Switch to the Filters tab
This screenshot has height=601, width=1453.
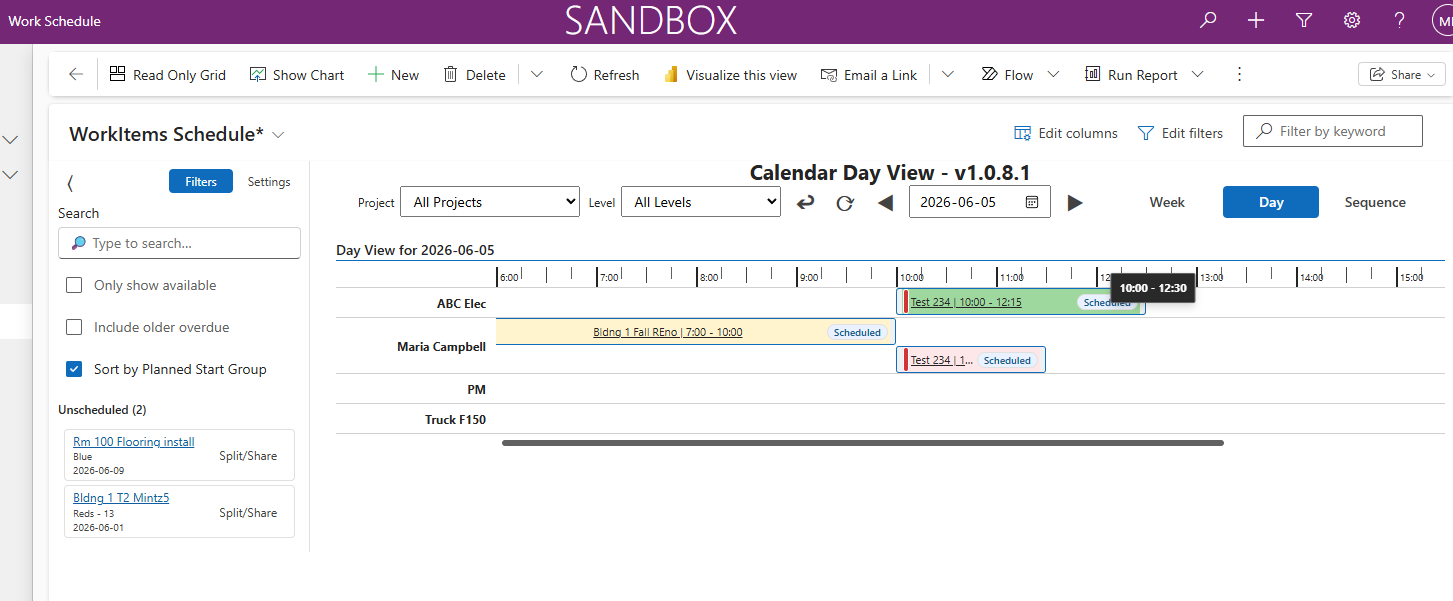click(201, 181)
